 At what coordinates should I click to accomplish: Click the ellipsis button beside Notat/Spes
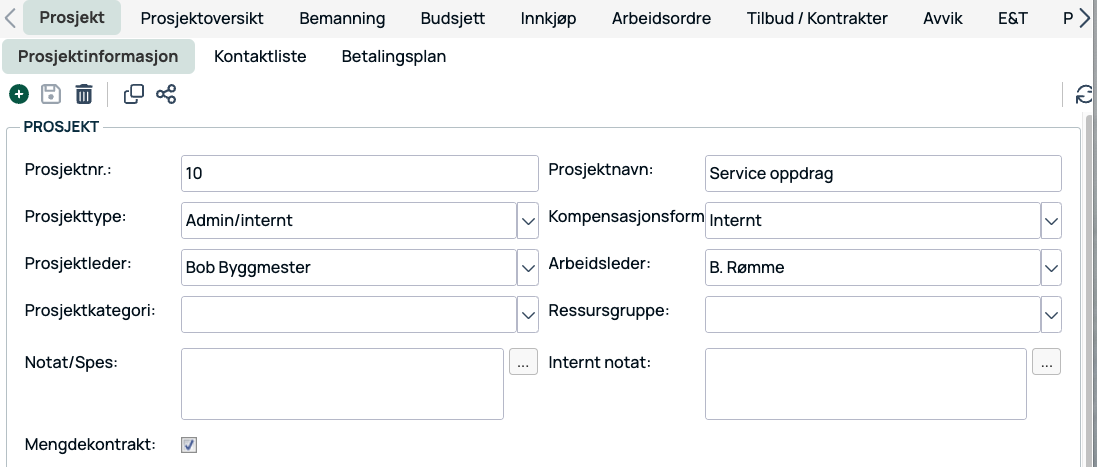tap(523, 362)
